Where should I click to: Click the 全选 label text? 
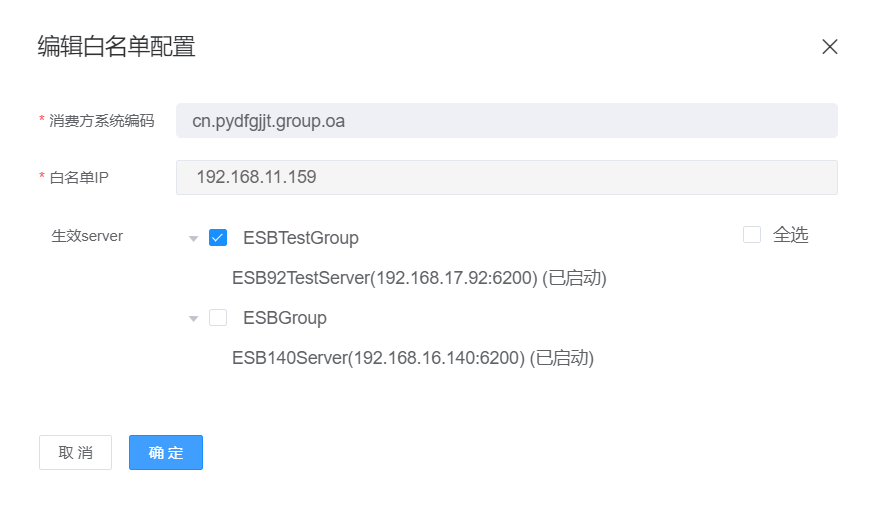point(790,235)
